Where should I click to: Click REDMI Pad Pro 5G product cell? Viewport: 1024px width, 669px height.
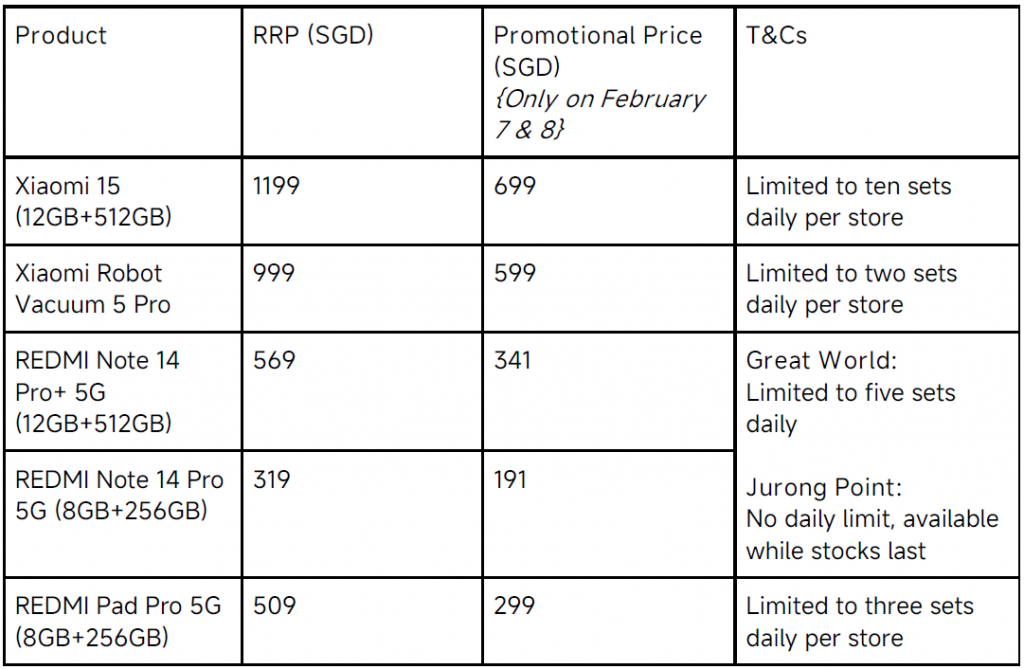click(123, 621)
